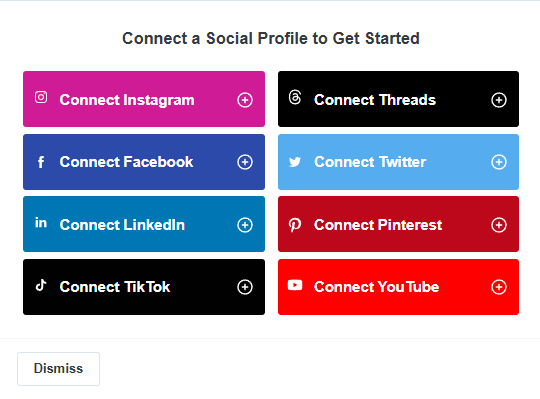Image resolution: width=540 pixels, height=399 pixels.
Task: Choose the Connect LinkedIn text label
Action: click(122, 225)
